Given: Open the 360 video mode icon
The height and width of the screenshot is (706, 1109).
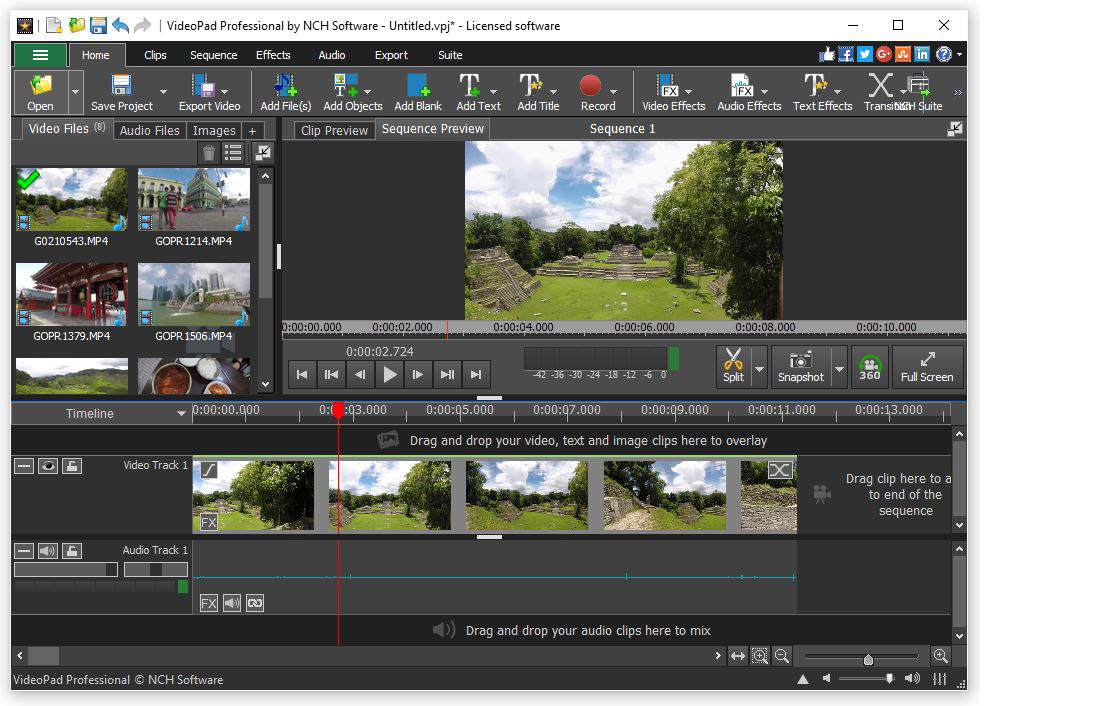Looking at the screenshot, I should [869, 367].
